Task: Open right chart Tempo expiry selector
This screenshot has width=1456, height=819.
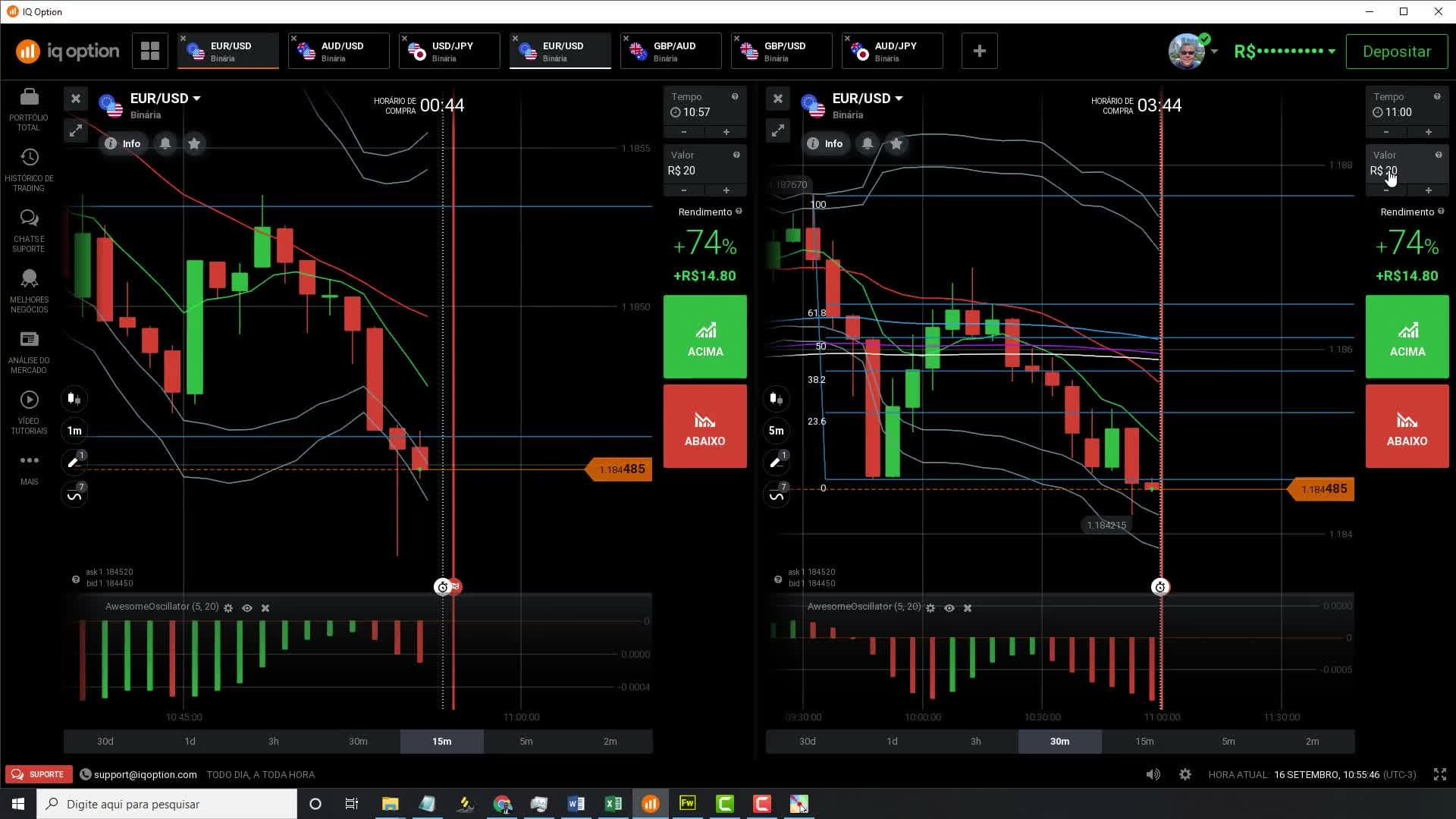Action: 1407,105
